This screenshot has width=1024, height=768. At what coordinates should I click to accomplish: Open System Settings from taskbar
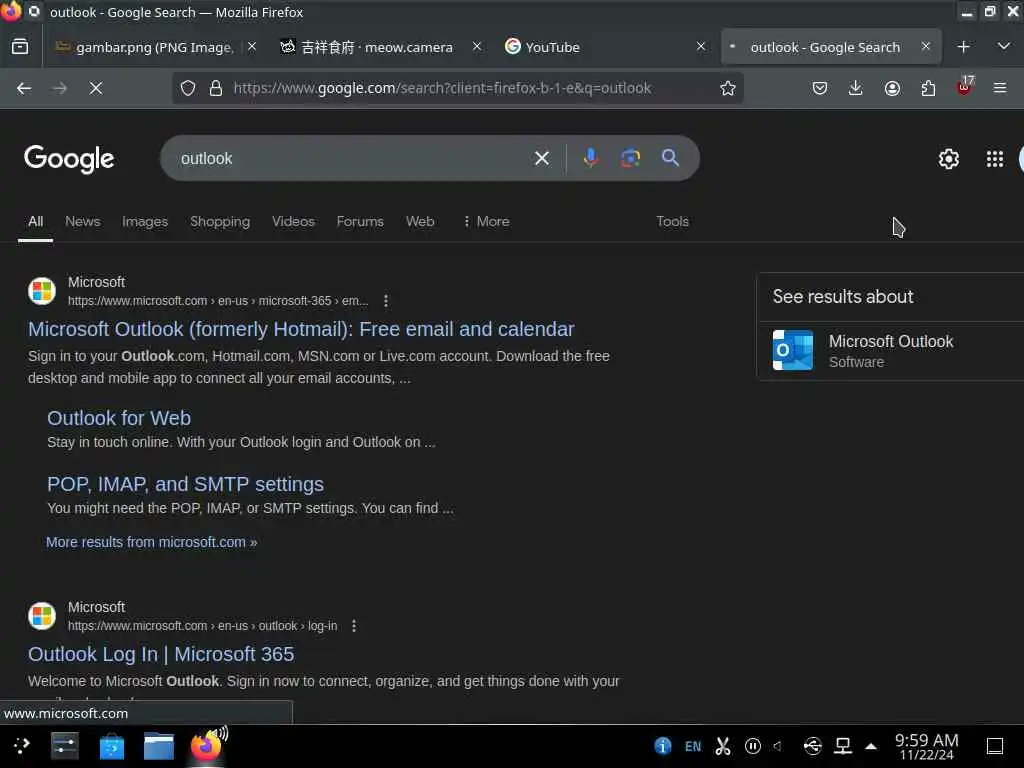[65, 746]
